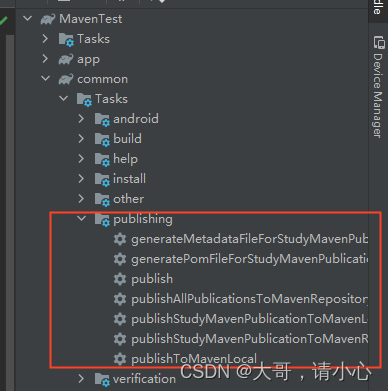The width and height of the screenshot is (388, 391).
Task: Select the other tasks label
Action: pyautogui.click(x=129, y=199)
